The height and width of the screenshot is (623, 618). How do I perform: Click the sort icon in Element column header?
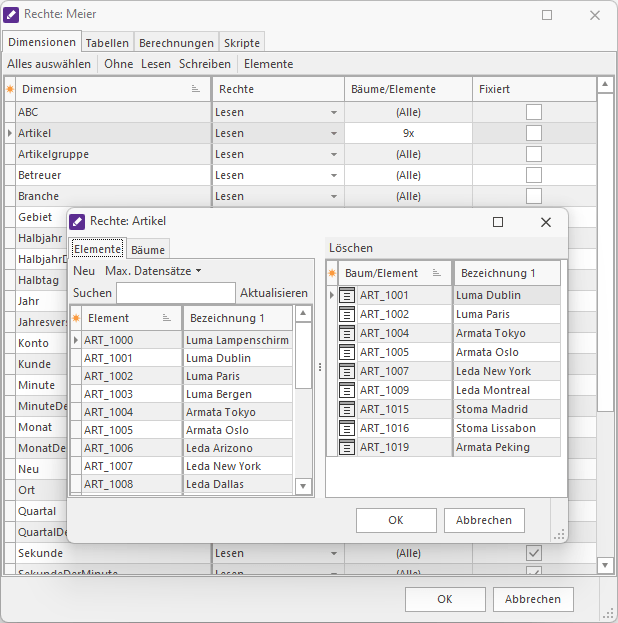coord(167,318)
